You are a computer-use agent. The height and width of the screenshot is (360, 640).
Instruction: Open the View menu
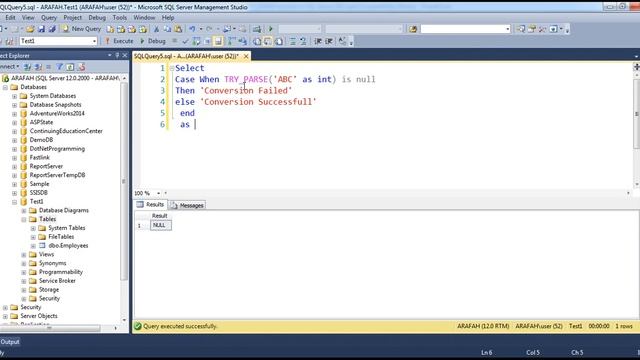coord(28,18)
